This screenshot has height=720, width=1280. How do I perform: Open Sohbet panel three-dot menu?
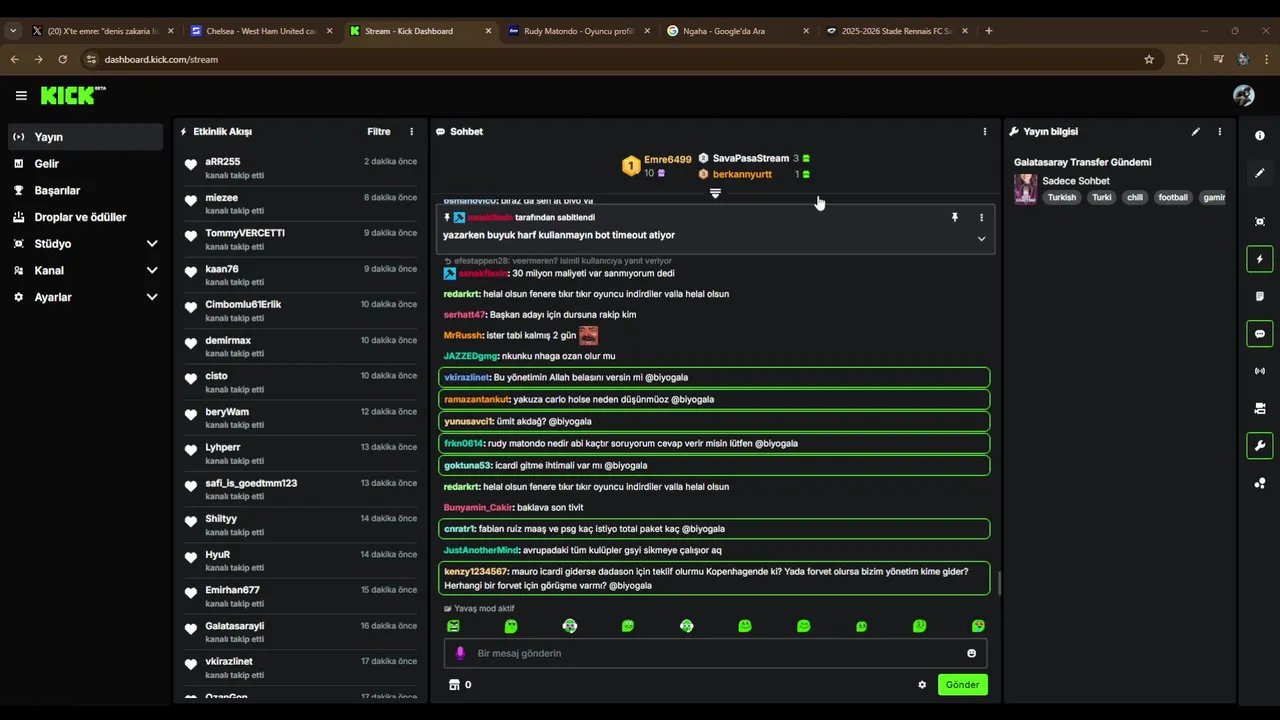[984, 131]
